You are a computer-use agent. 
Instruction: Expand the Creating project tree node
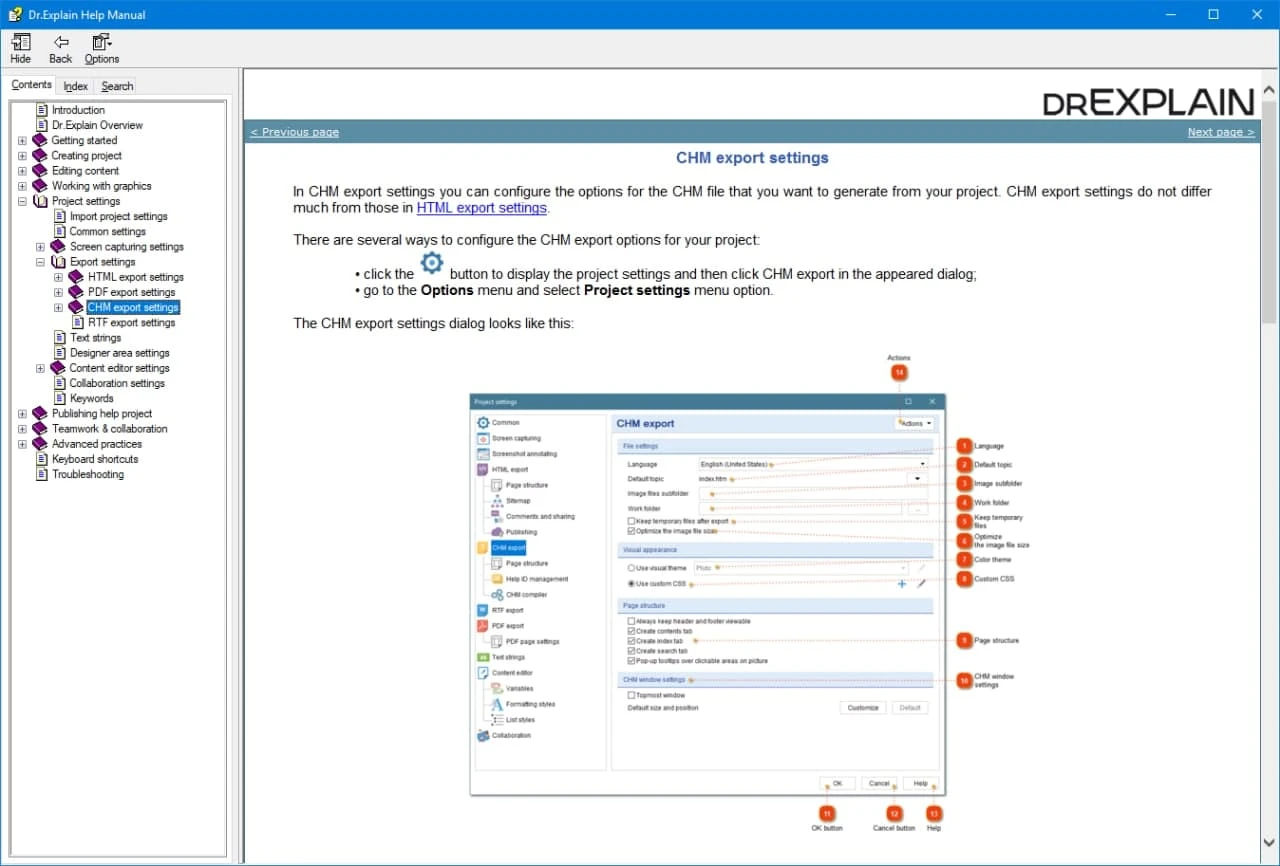coord(22,156)
